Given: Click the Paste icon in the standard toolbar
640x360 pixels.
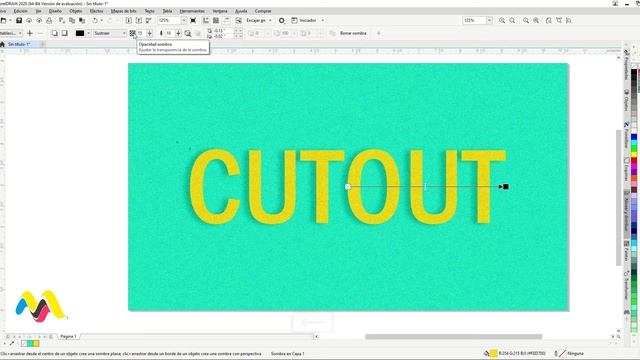Looking at the screenshot, I should (x=82, y=20).
